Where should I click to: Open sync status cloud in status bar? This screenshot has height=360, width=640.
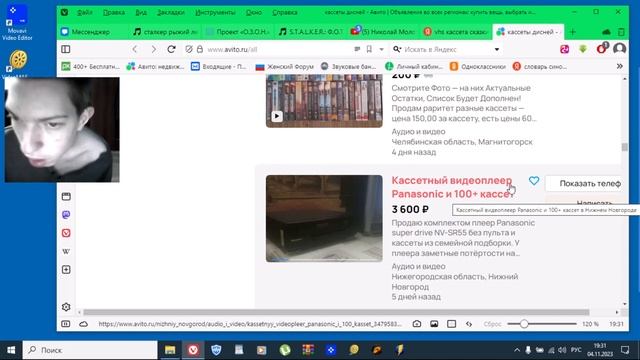[x=84, y=324]
